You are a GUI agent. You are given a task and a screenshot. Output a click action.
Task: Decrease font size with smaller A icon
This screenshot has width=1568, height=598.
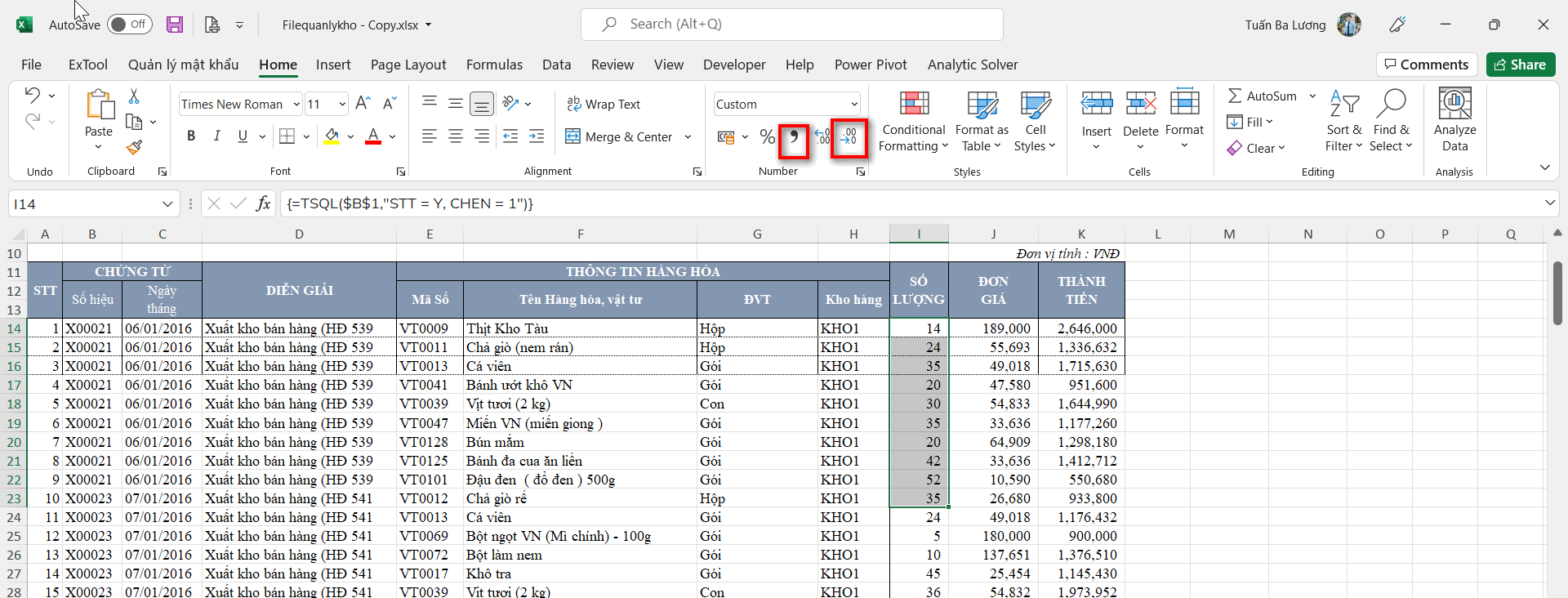click(x=390, y=103)
